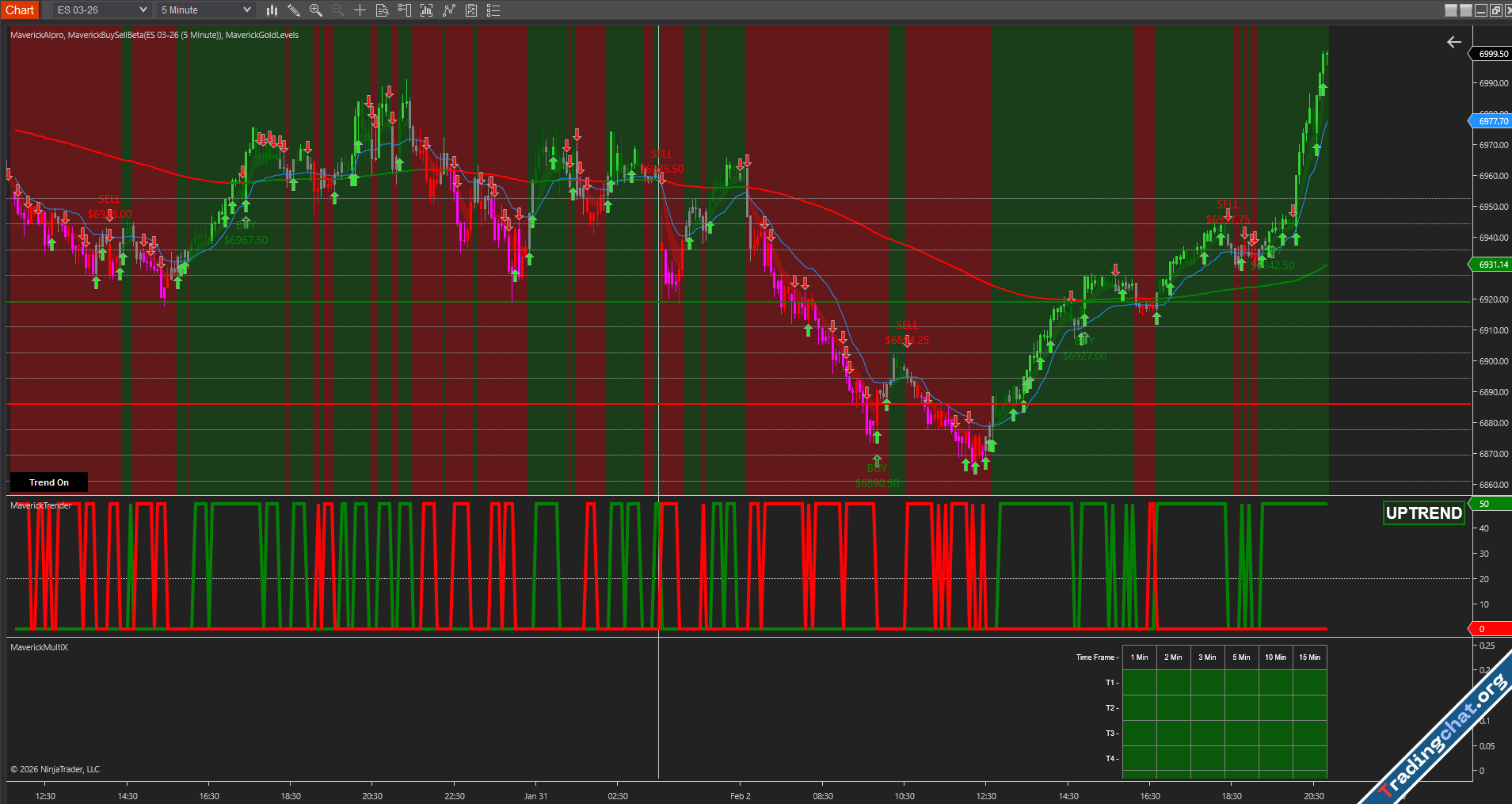Open the Strategies line-node icon
The image size is (1512, 804).
tap(449, 10)
